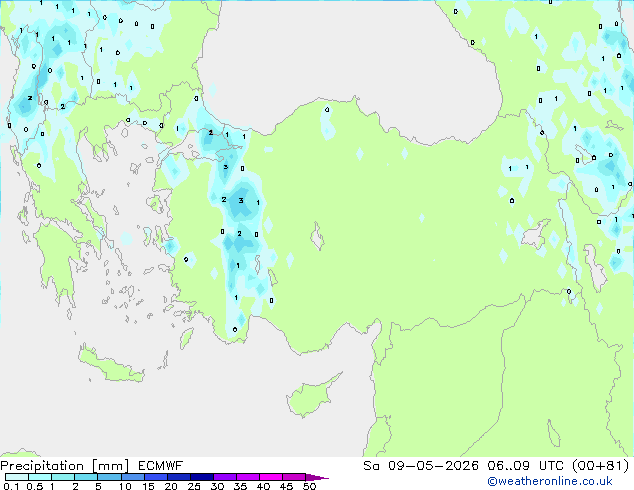Click the (00+81) forecast step label
634x490 pixels.
(601, 466)
